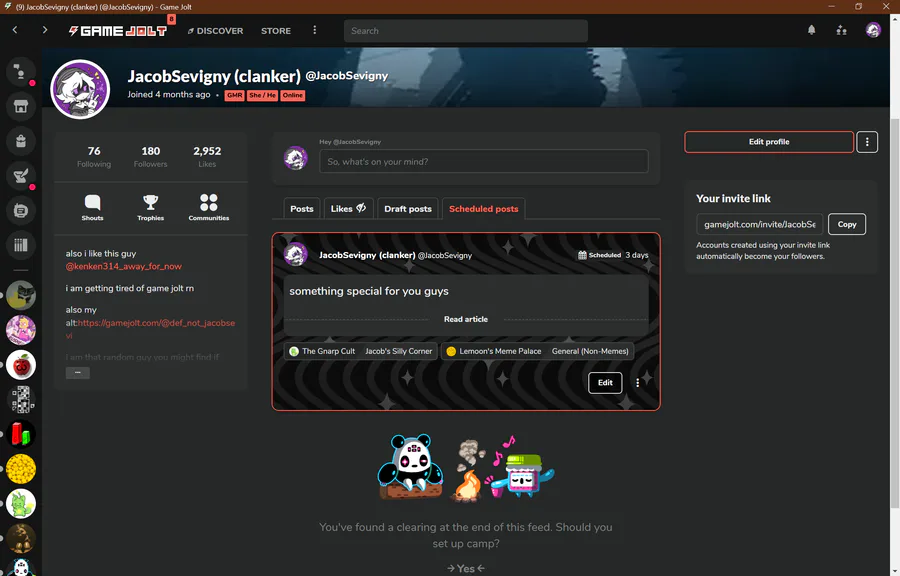Expand the truncated profile bio
This screenshot has width=900, height=576.
click(77, 373)
